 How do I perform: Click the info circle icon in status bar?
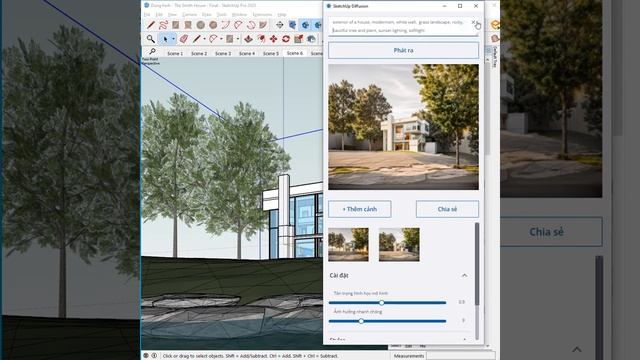point(154,356)
